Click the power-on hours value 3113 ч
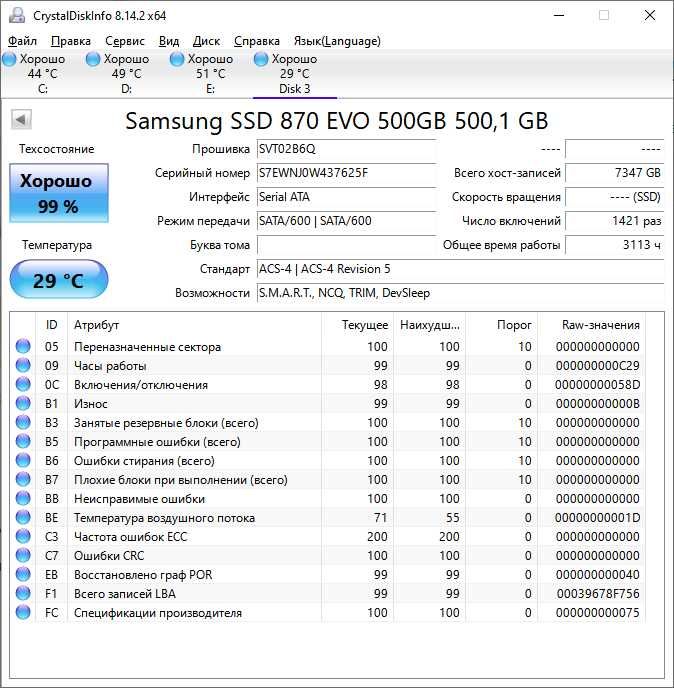Screen dimensions: 674x688 pos(614,245)
